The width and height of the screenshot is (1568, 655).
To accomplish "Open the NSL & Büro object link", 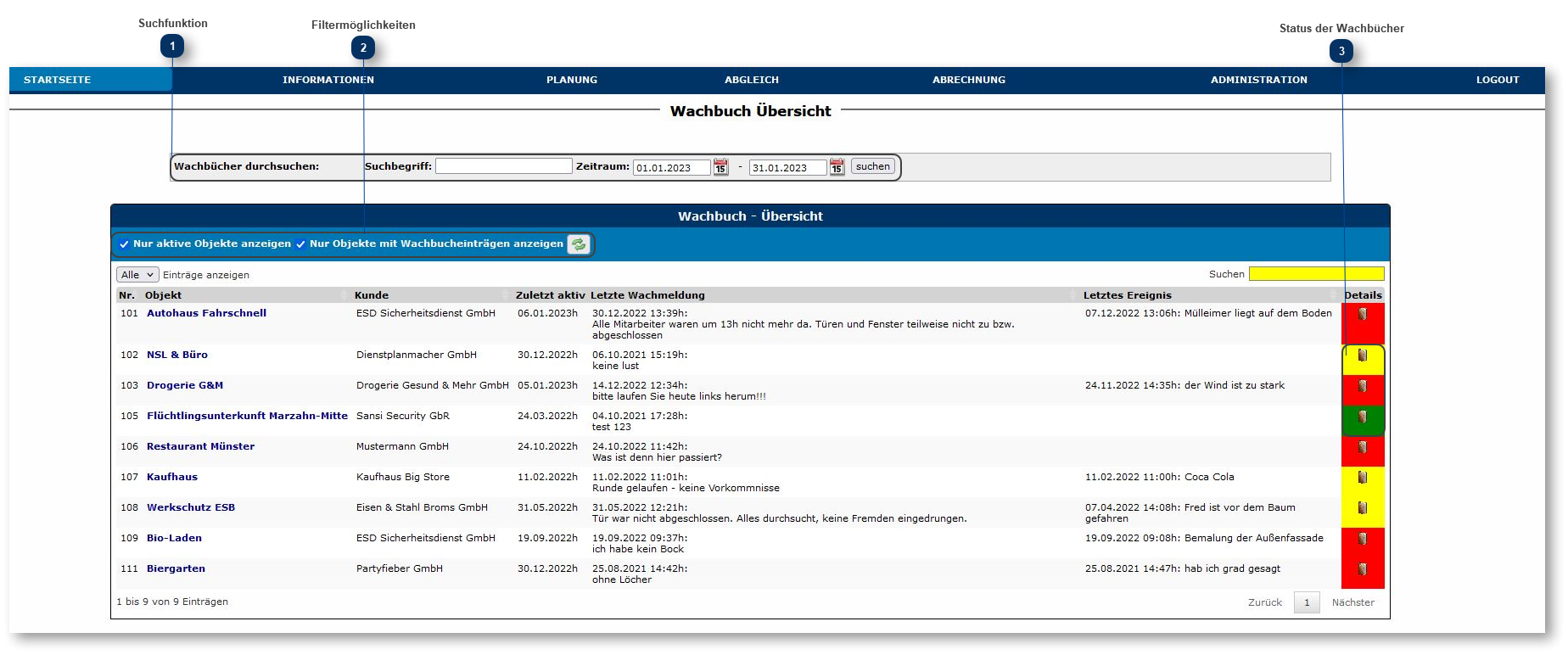I will coord(177,355).
